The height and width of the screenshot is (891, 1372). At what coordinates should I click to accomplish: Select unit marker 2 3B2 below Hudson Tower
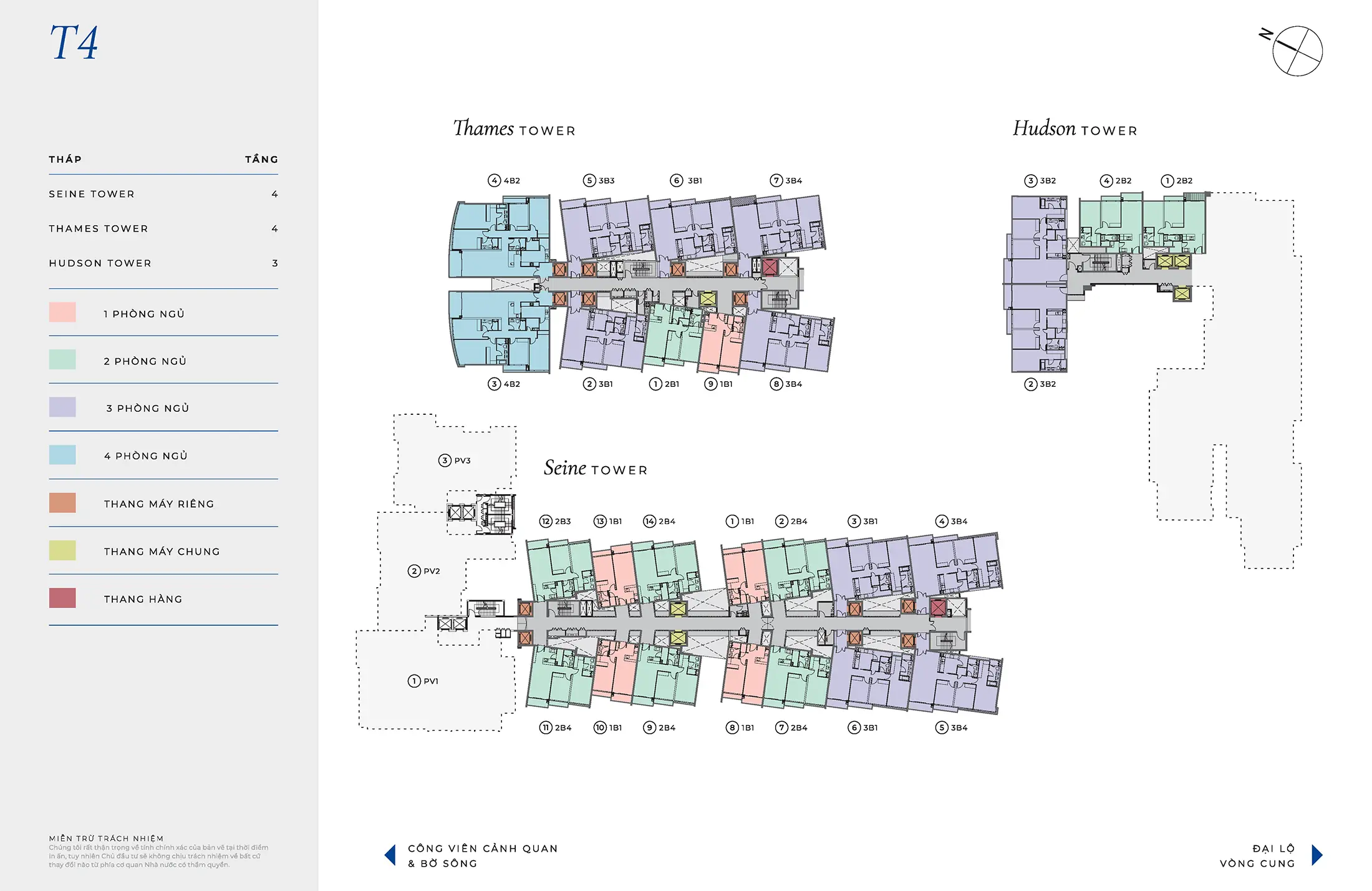click(1040, 384)
